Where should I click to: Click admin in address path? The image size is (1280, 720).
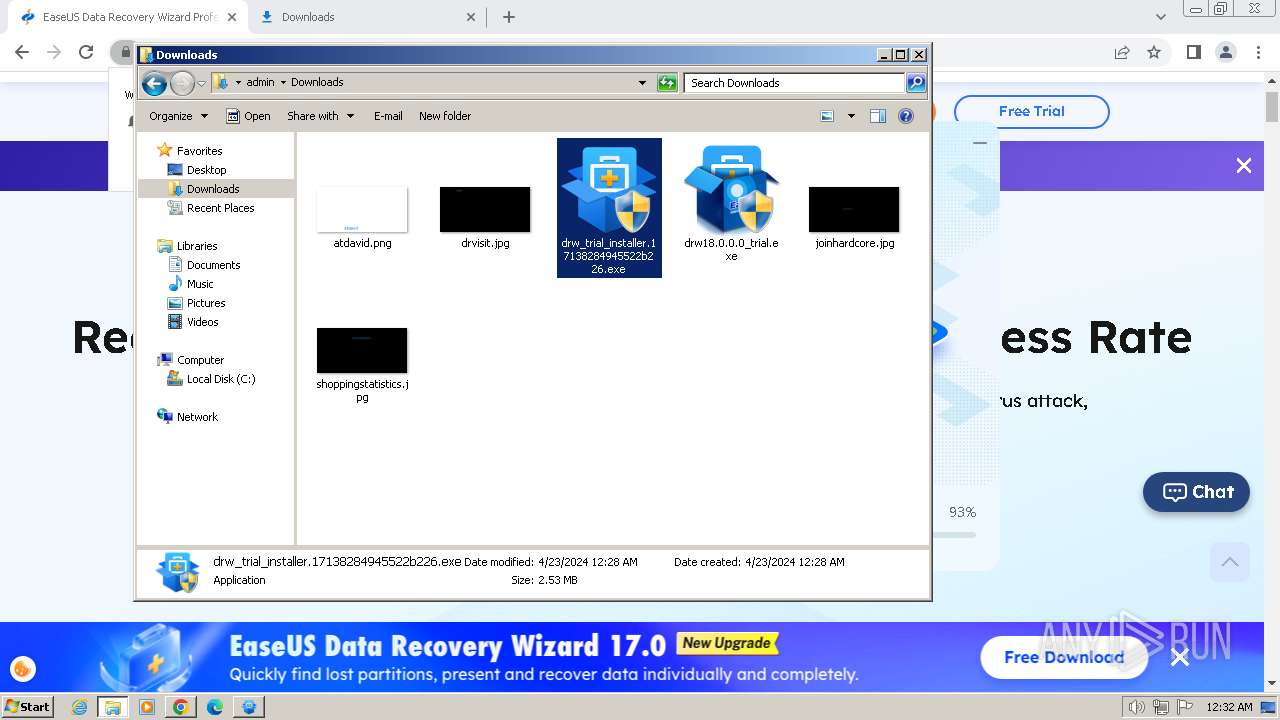tap(260, 83)
